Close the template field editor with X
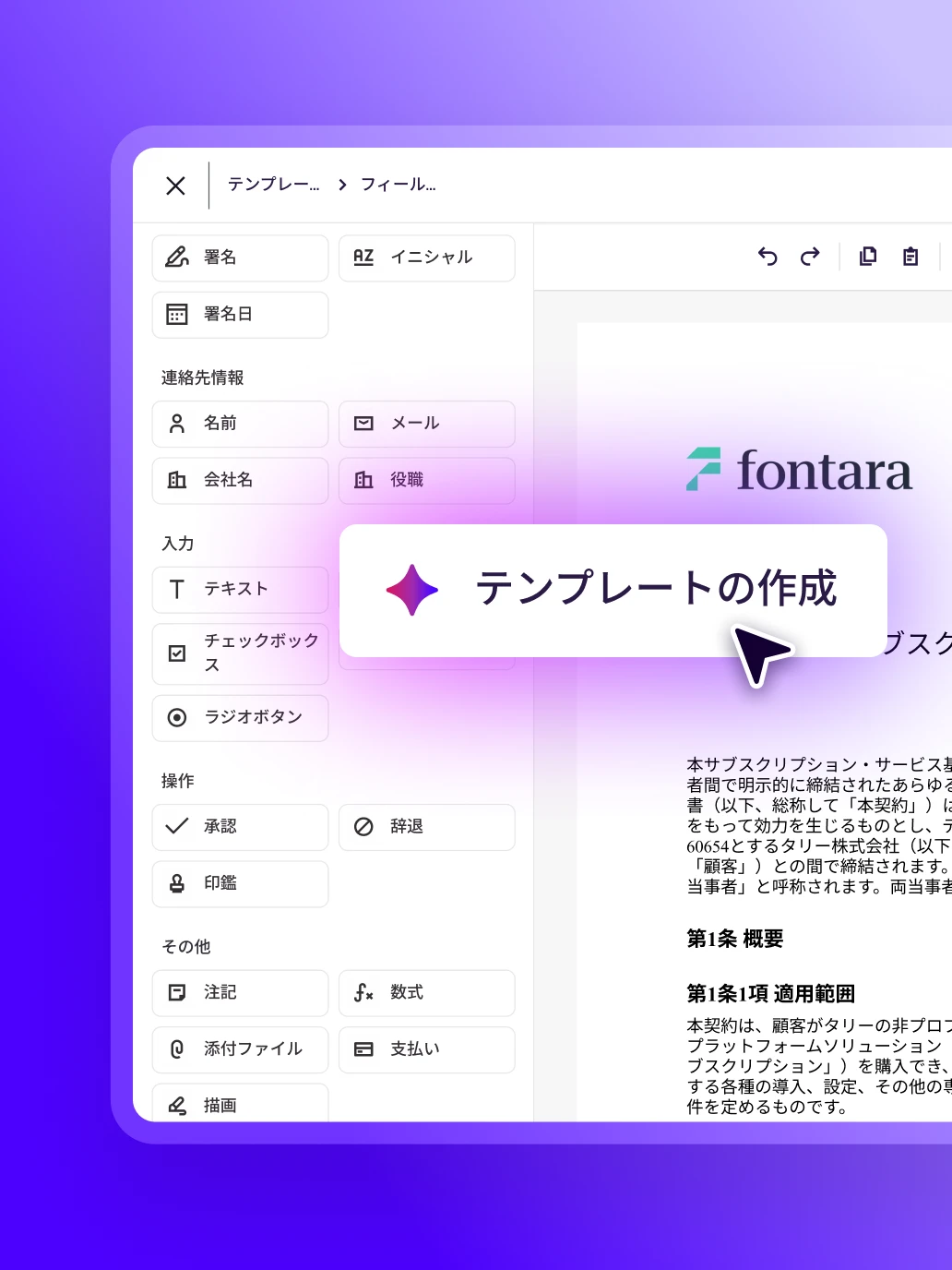Viewport: 952px width, 1270px height. tap(175, 186)
